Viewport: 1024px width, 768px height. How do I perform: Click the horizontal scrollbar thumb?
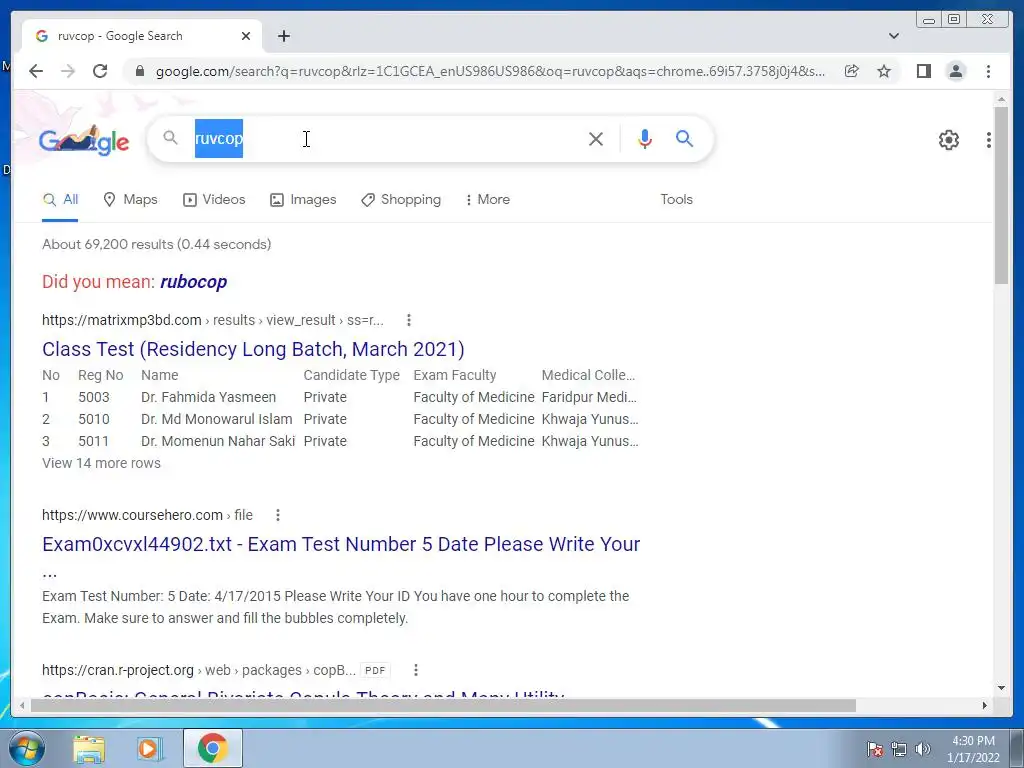[x=443, y=705]
